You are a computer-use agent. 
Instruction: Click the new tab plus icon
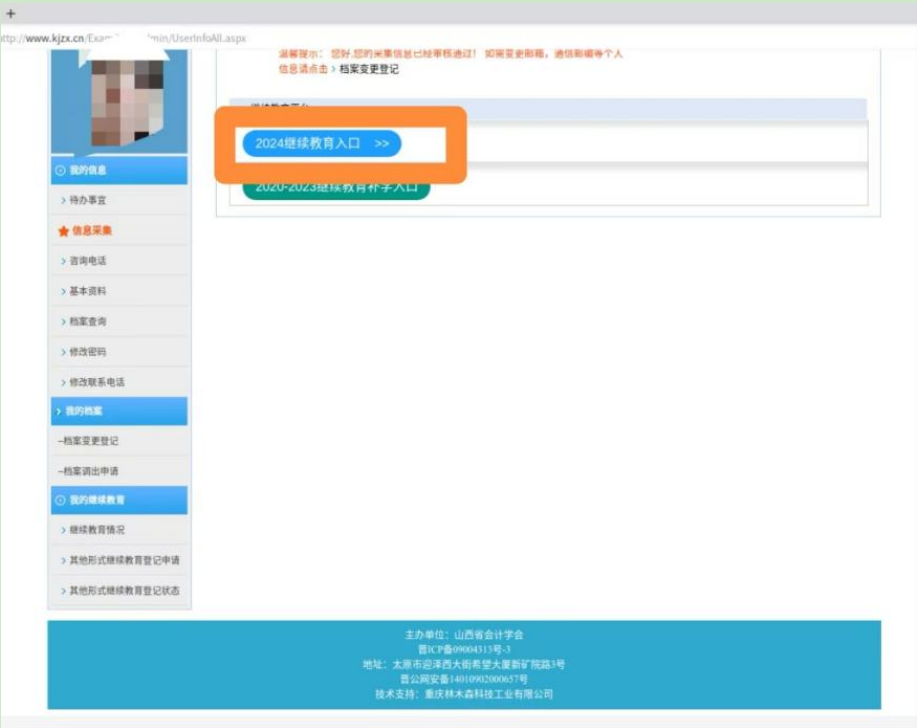(x=11, y=13)
